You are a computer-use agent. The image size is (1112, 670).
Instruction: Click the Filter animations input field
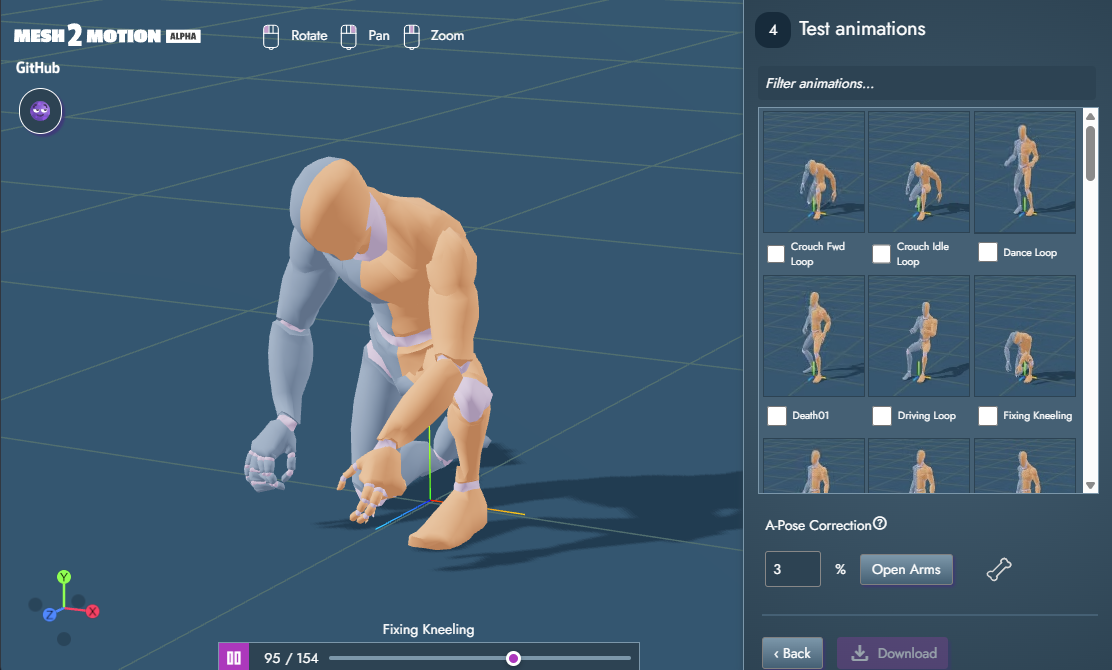point(925,83)
